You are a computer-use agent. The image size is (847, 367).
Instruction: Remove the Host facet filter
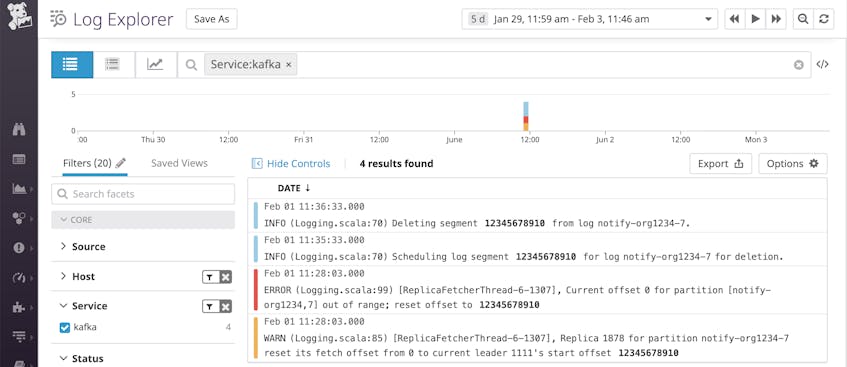(x=226, y=277)
